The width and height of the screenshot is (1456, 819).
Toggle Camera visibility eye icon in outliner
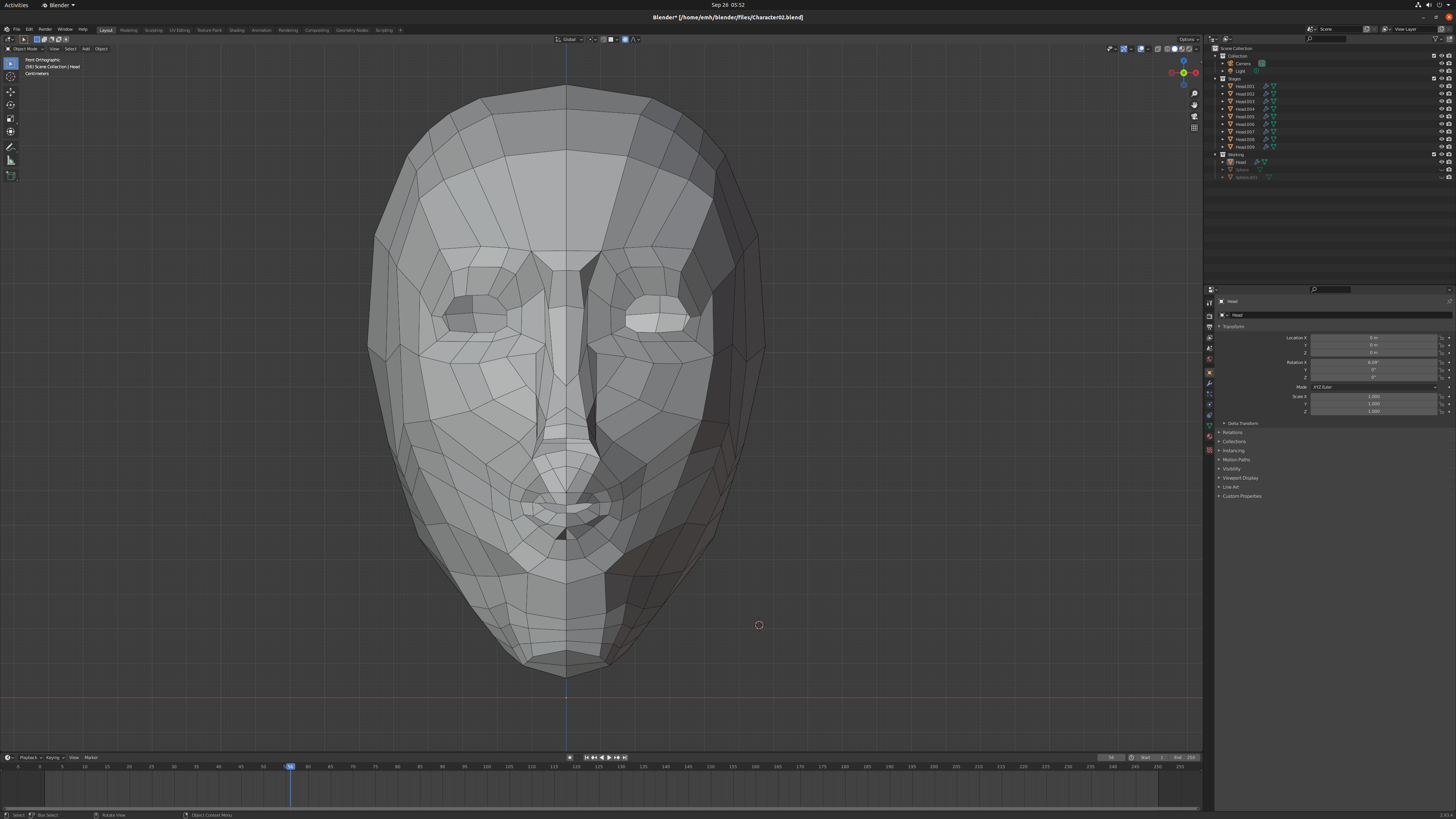1441,63
